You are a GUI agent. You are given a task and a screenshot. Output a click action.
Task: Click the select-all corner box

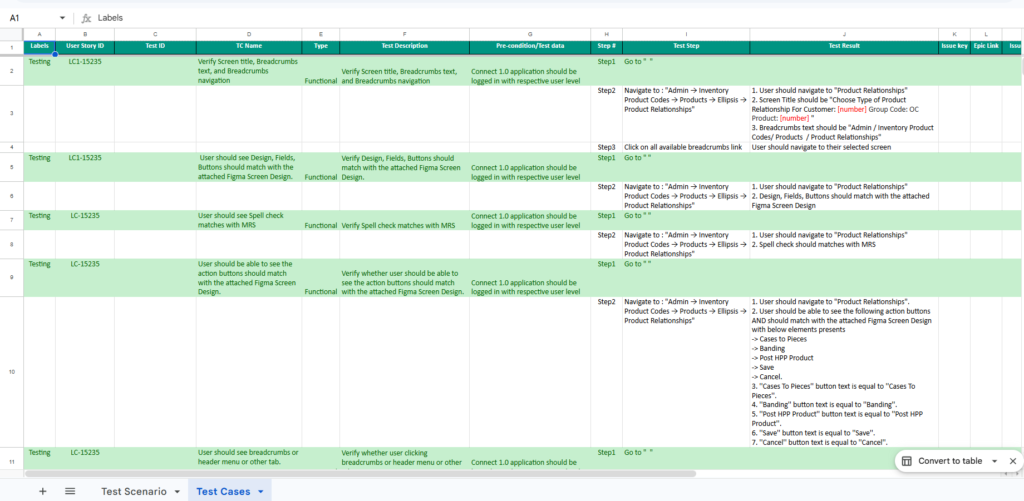pyautogui.click(x=12, y=35)
